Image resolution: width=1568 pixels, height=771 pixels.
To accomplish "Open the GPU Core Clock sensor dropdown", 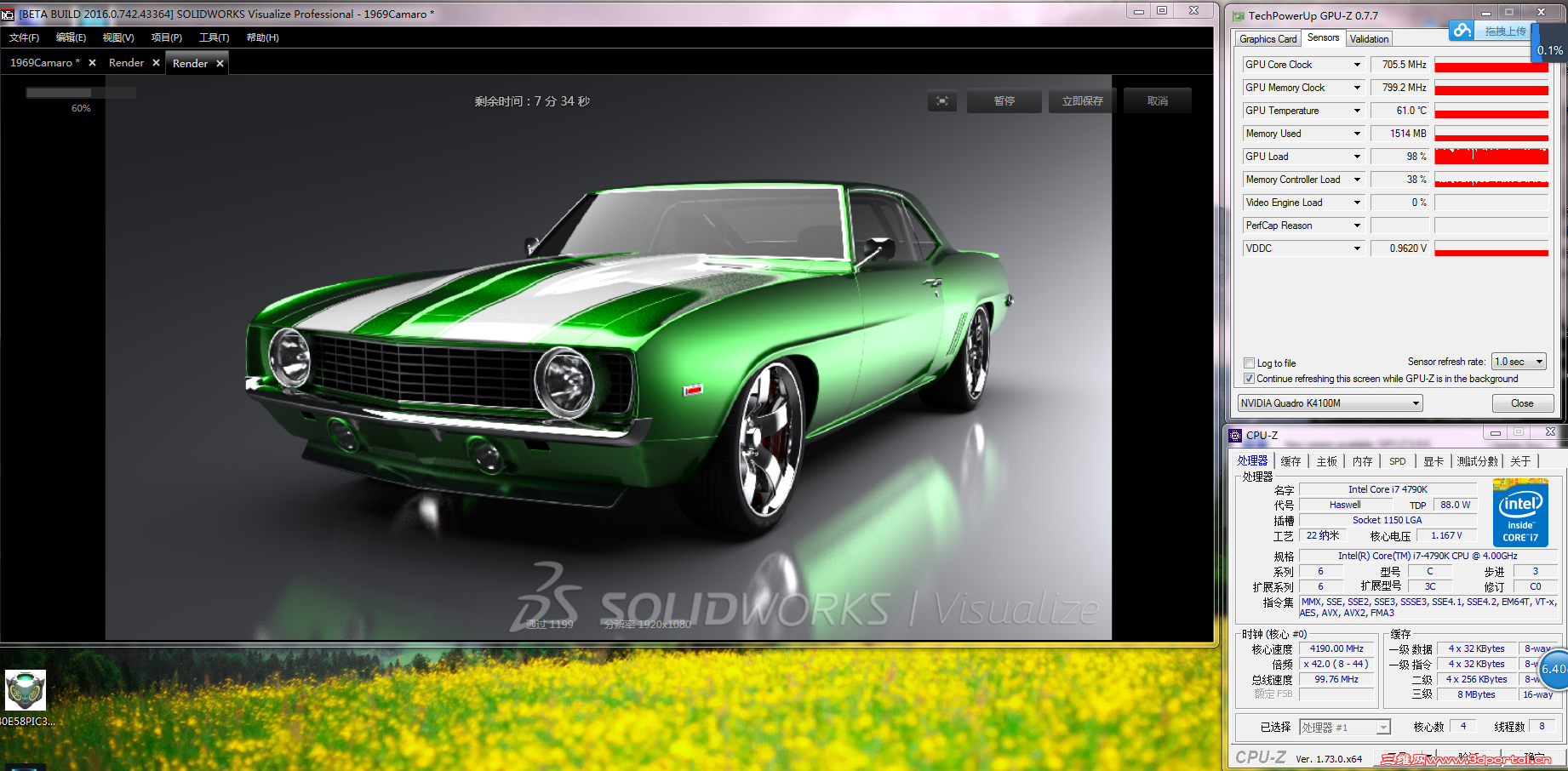I will [1357, 65].
